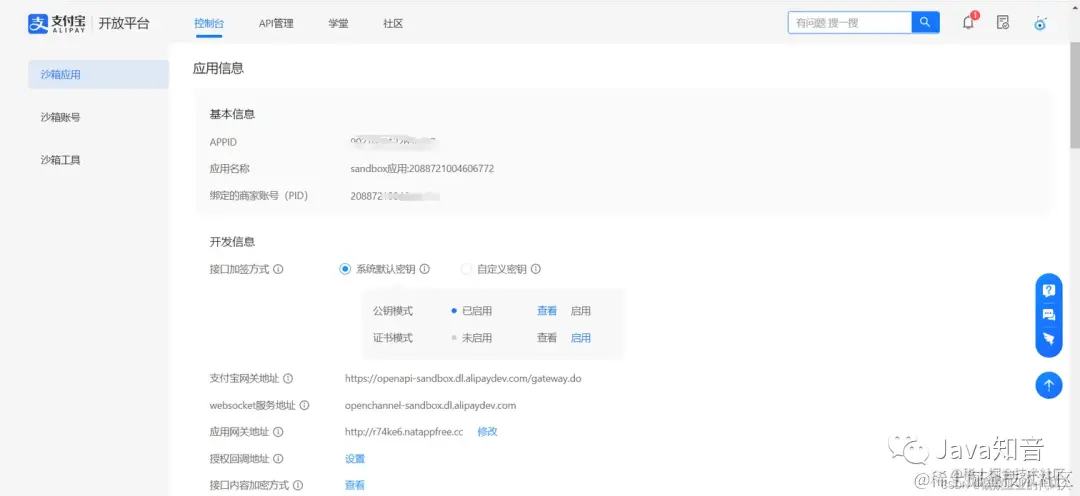This screenshot has height=496, width=1080.
Task: Click the http://r74ke6.natappfree.cc address text
Action: 404,432
